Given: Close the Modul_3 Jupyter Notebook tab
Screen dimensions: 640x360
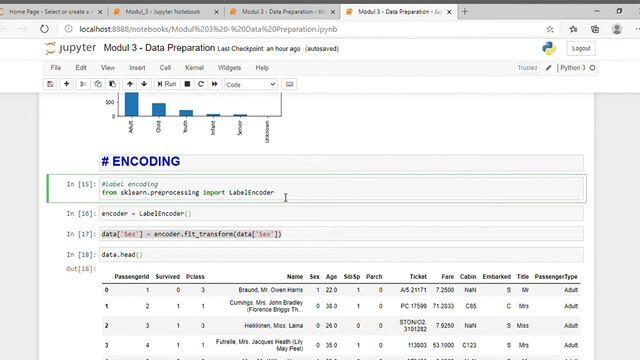Looking at the screenshot, I should point(217,12).
